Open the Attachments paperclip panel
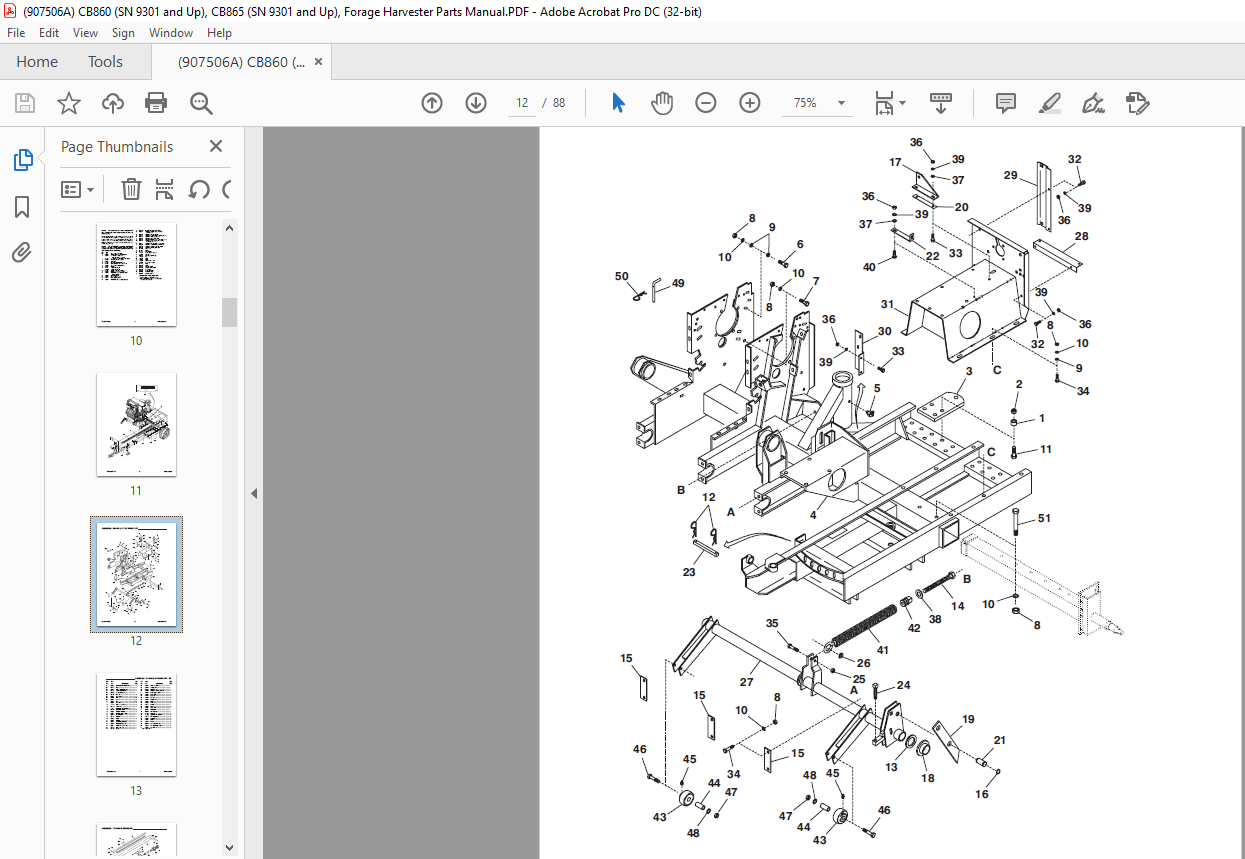The image size is (1245, 859). pyautogui.click(x=22, y=252)
